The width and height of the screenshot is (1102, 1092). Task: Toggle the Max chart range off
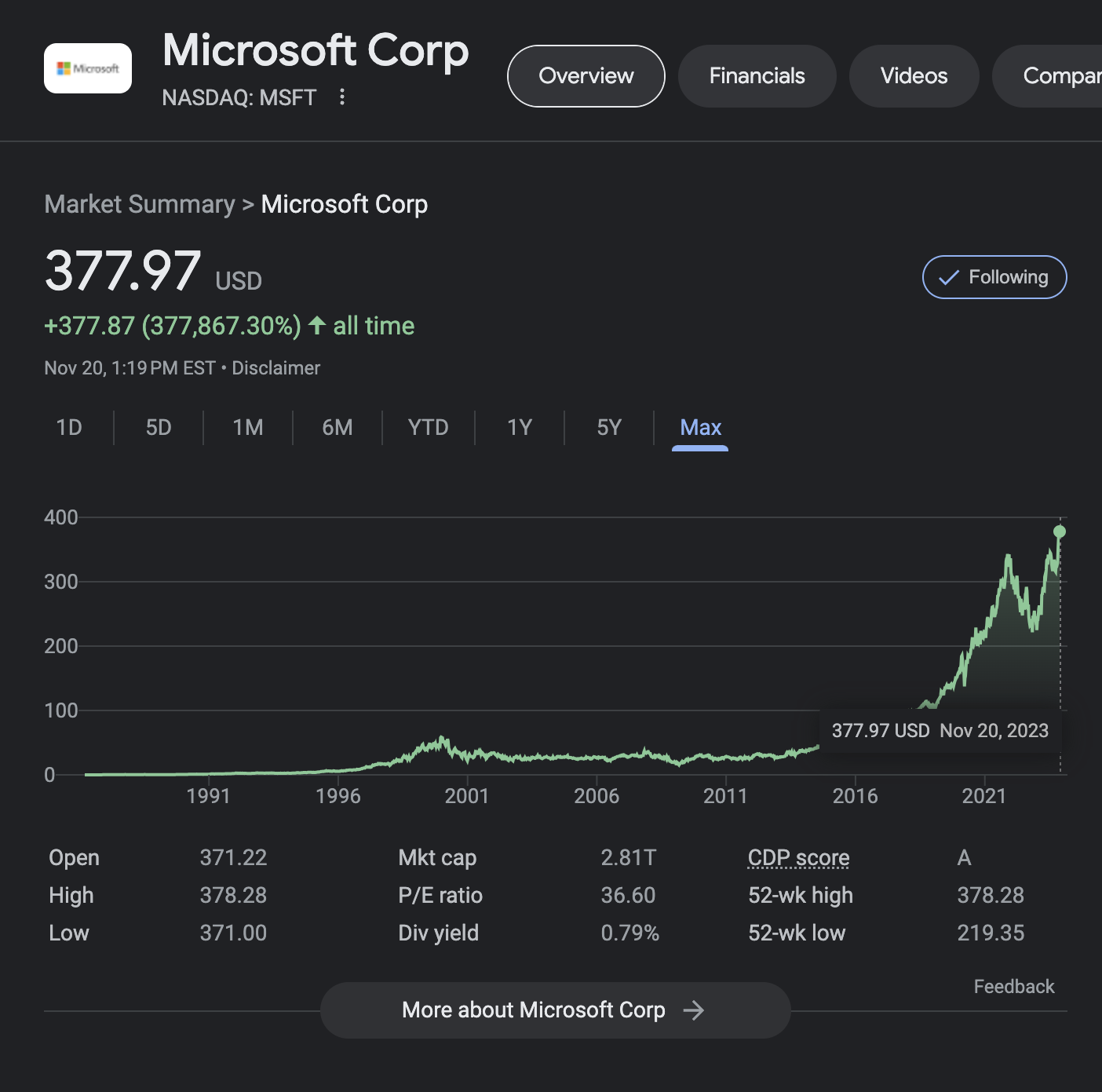coord(700,427)
